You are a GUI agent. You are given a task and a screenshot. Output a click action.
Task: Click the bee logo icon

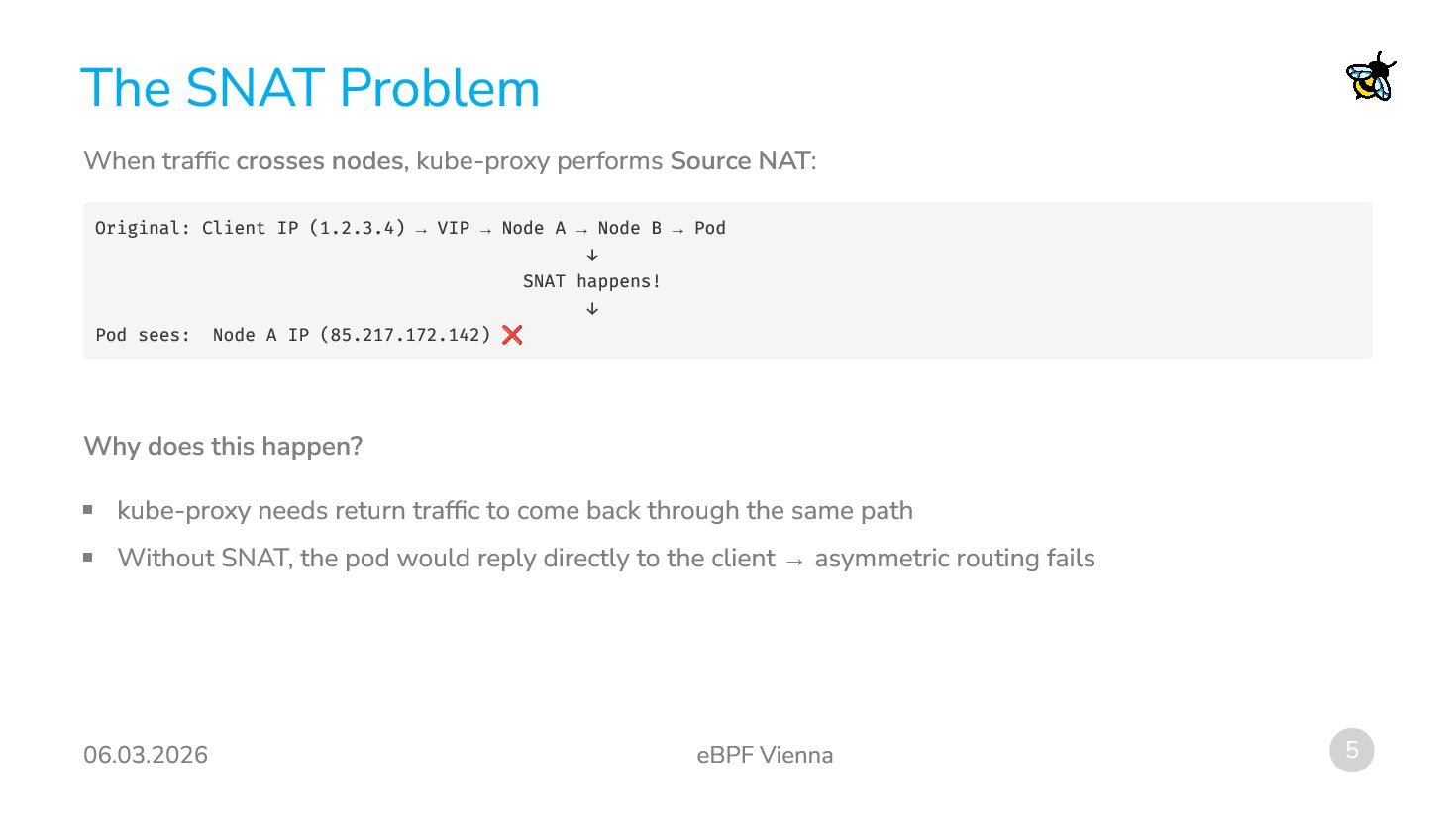pos(1371,77)
